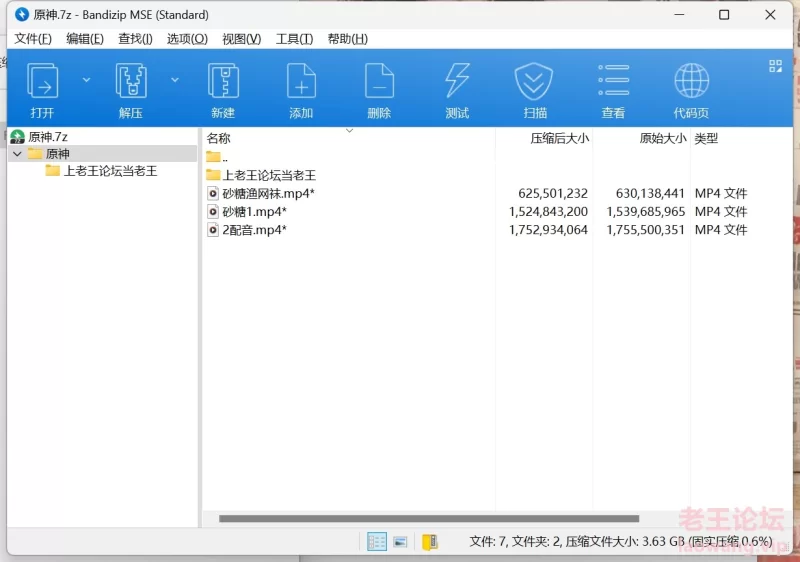Click the video icon of 砂糖渔网袜.mp4
Screen dimensions: 800x562
point(213,193)
